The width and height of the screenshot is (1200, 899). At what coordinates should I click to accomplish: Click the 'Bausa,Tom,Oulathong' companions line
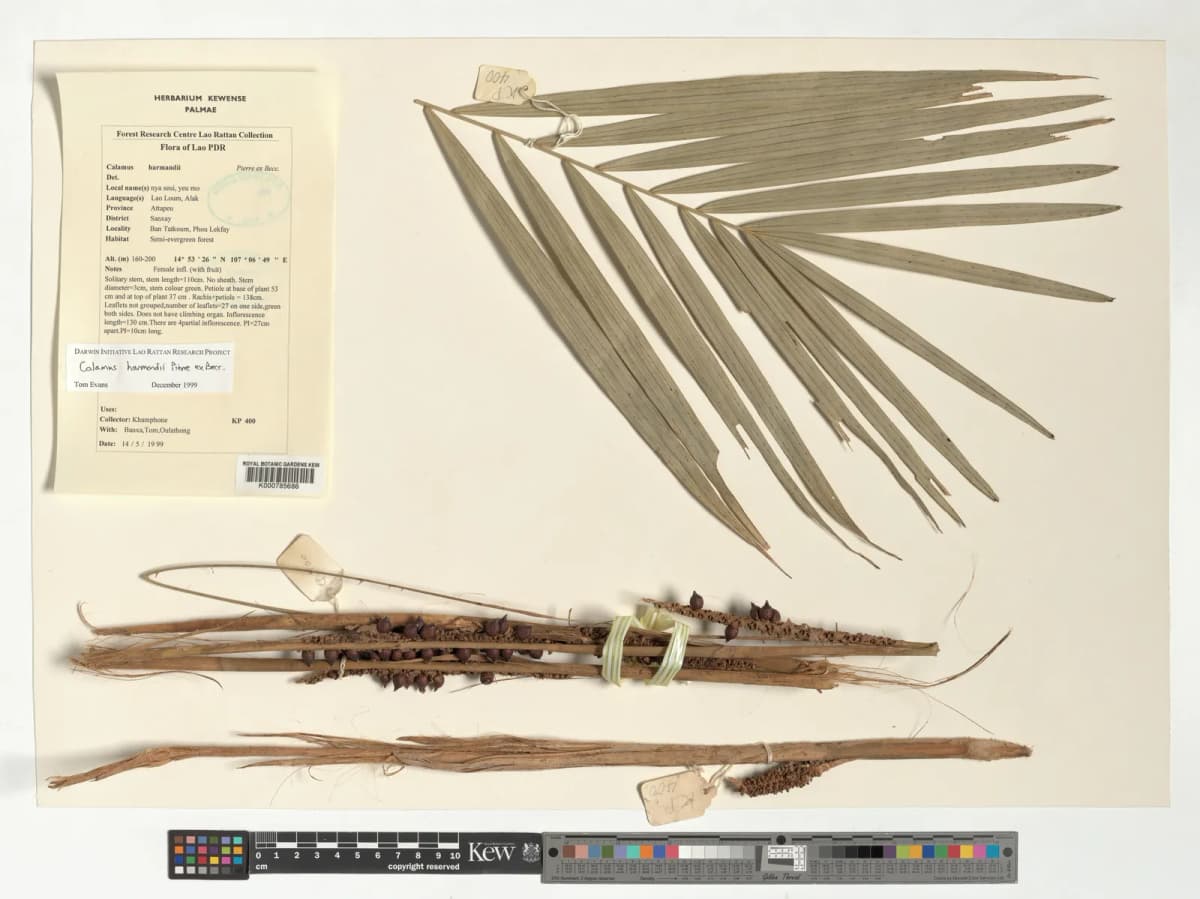point(157,431)
